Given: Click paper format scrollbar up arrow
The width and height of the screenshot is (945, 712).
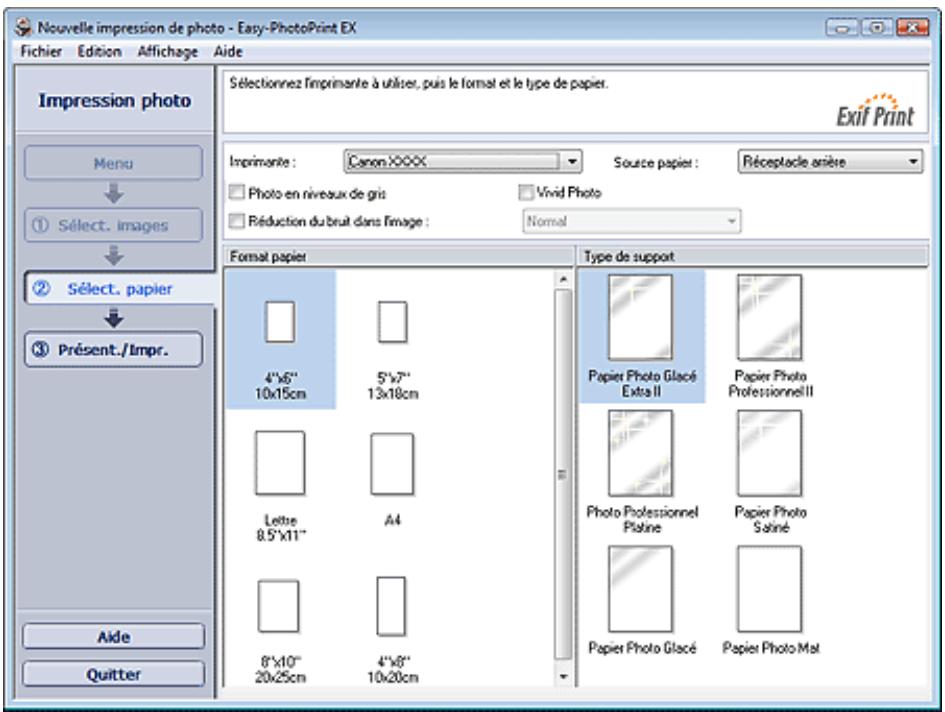Looking at the screenshot, I should click(x=563, y=279).
